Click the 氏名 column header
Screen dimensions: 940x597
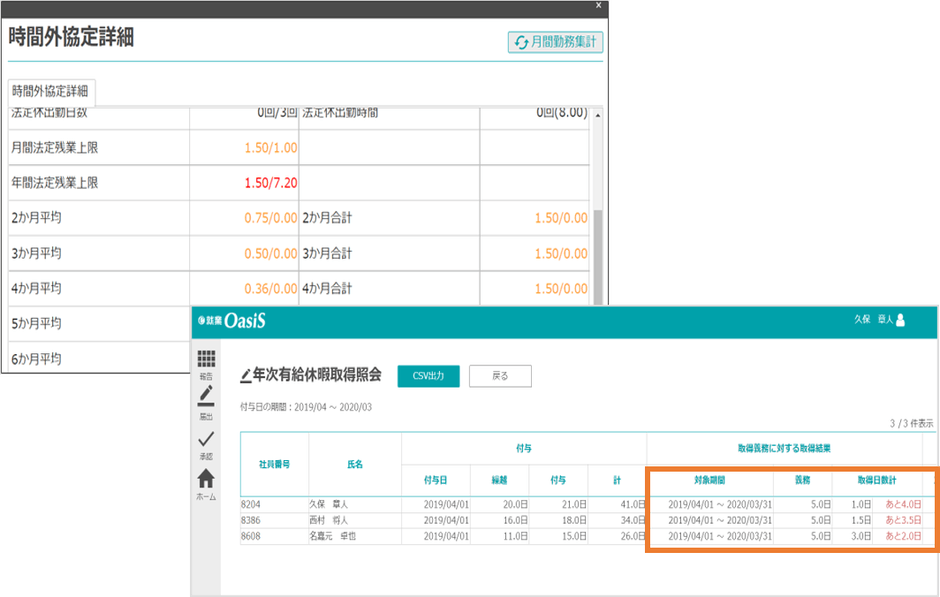pos(355,465)
